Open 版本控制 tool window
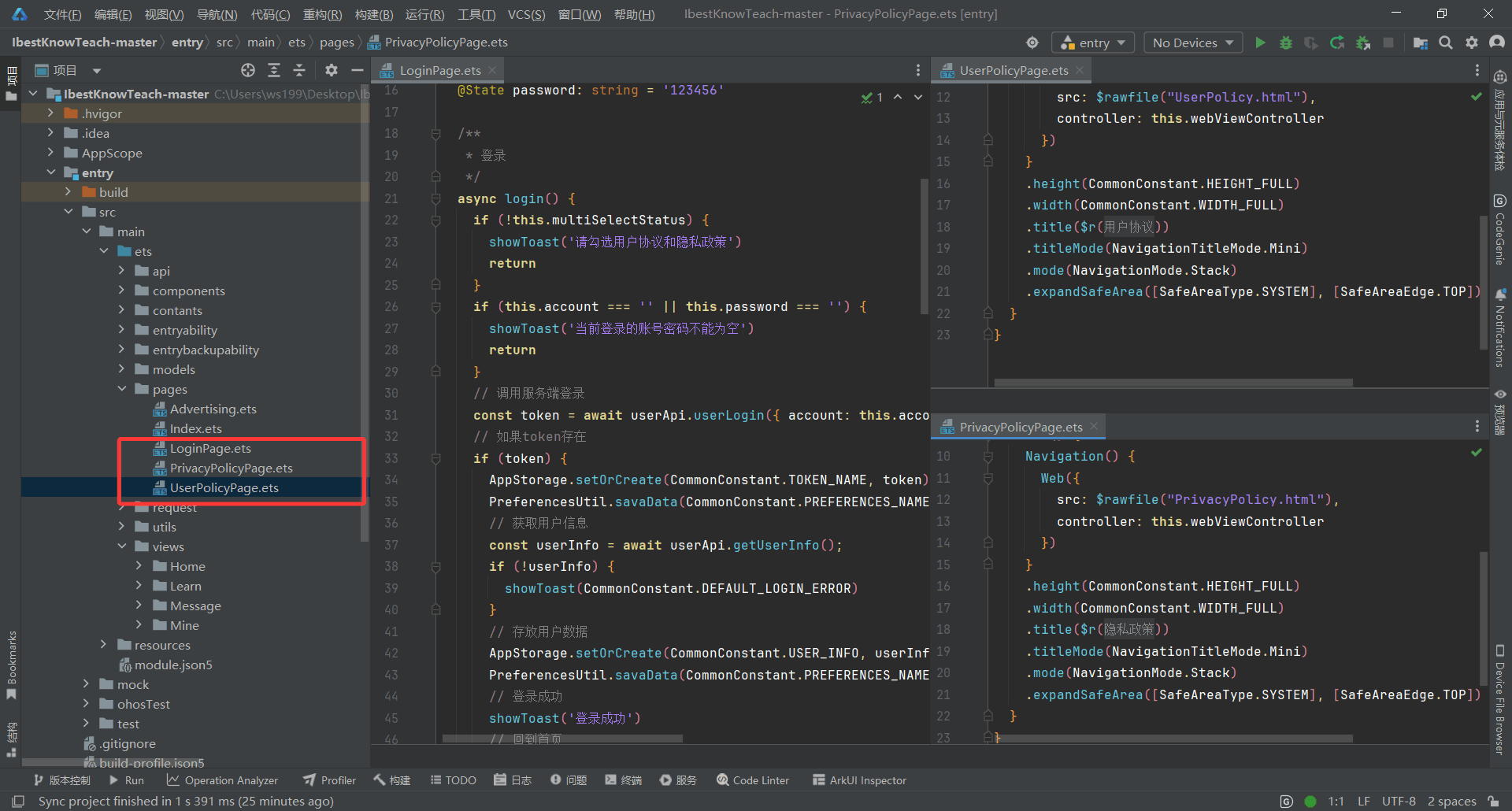Screen dimensions: 1512x811 coord(62,780)
